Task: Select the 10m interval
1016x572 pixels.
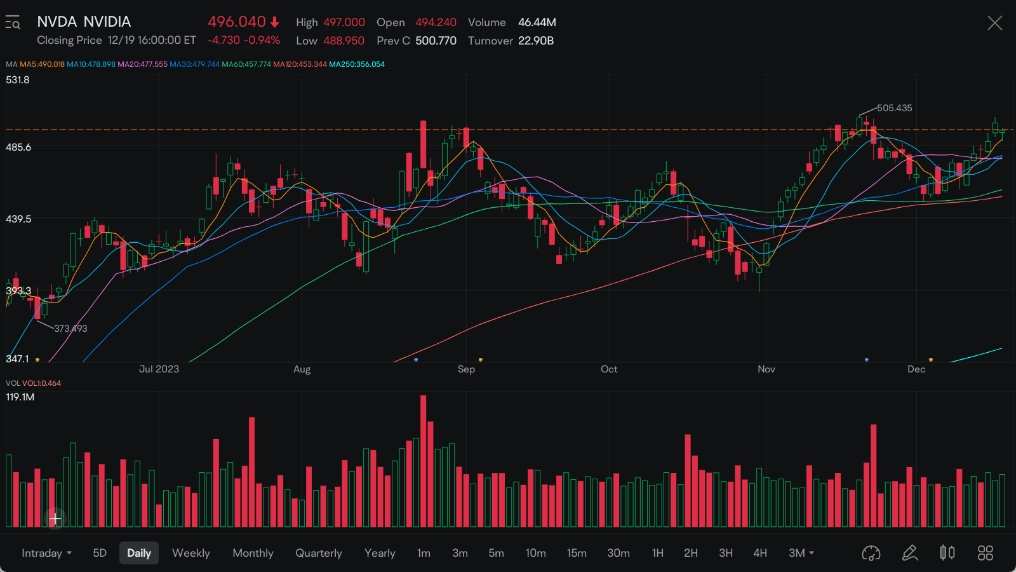Action: point(535,553)
